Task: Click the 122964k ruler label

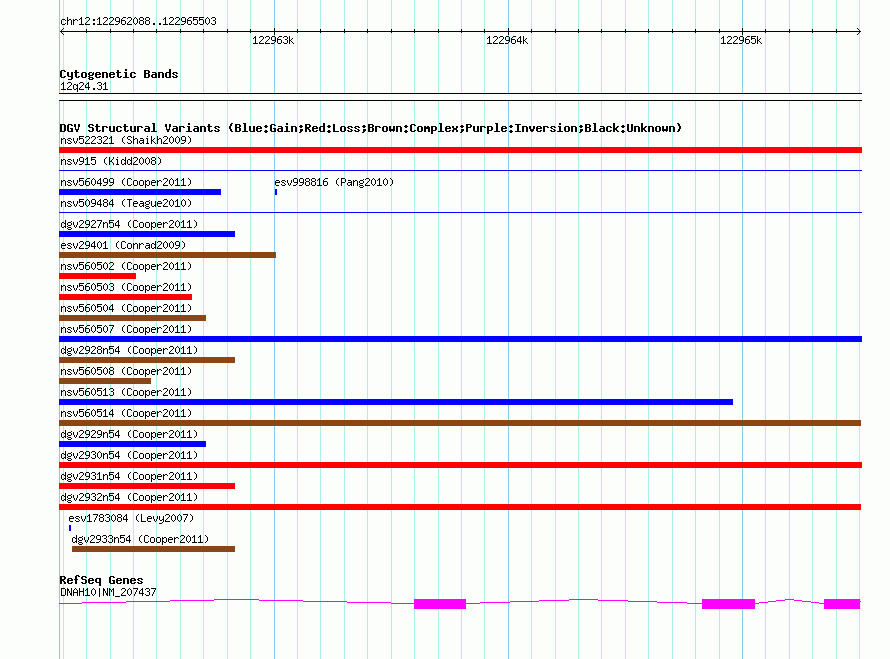Action: pyautogui.click(x=507, y=40)
